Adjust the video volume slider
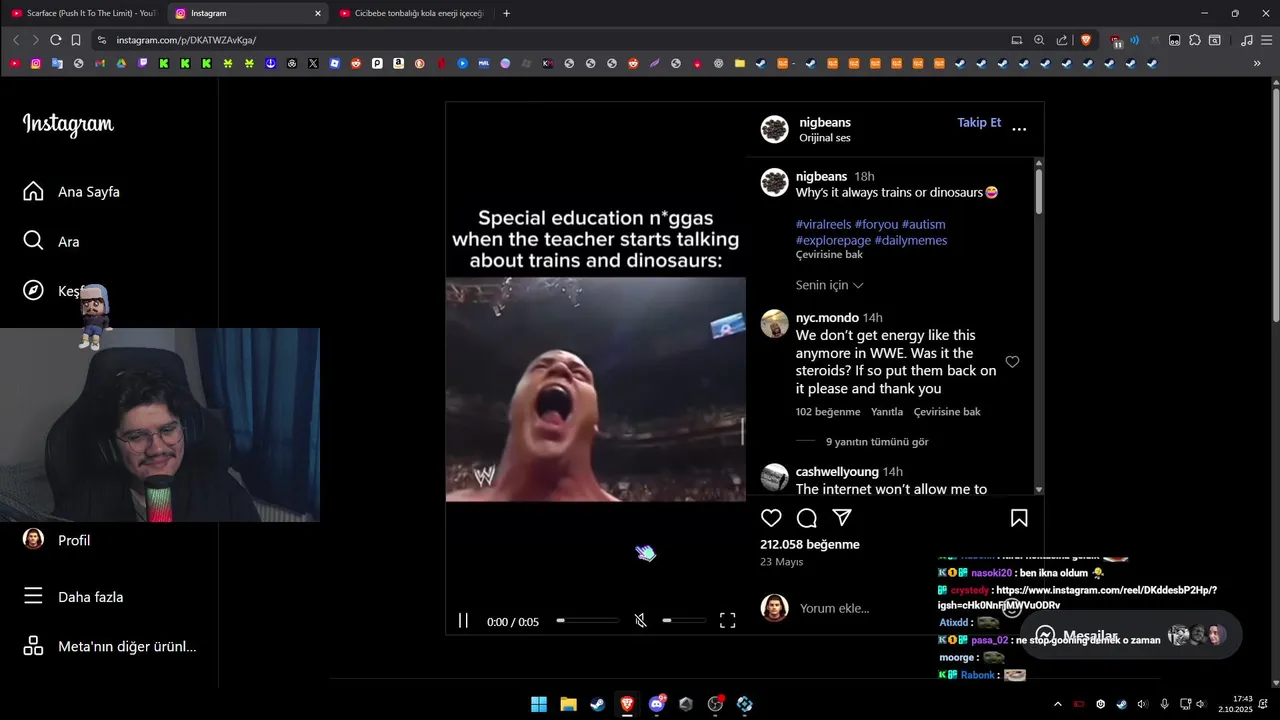The height and width of the screenshot is (720, 1280). click(684, 621)
